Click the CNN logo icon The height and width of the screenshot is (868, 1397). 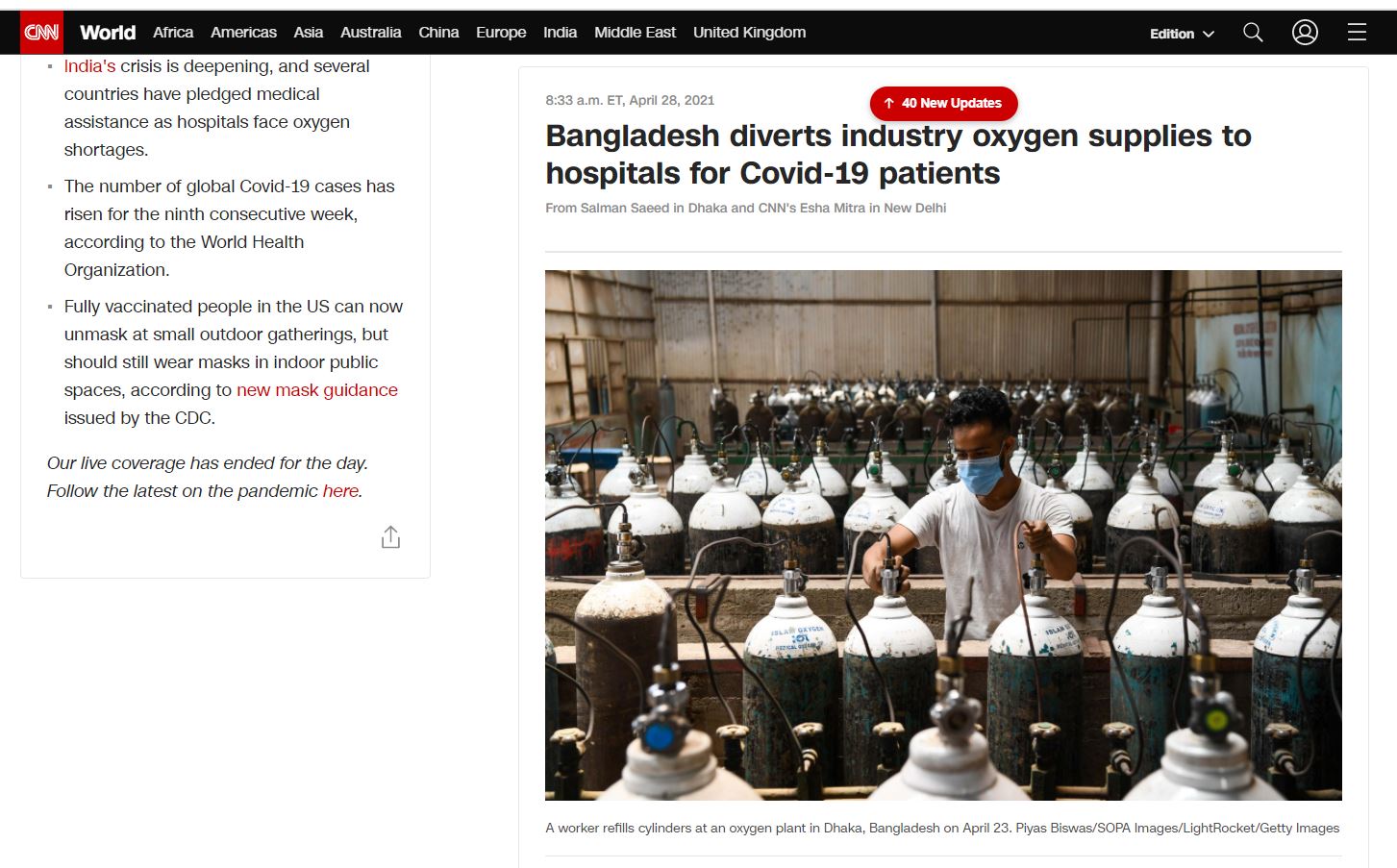point(41,33)
